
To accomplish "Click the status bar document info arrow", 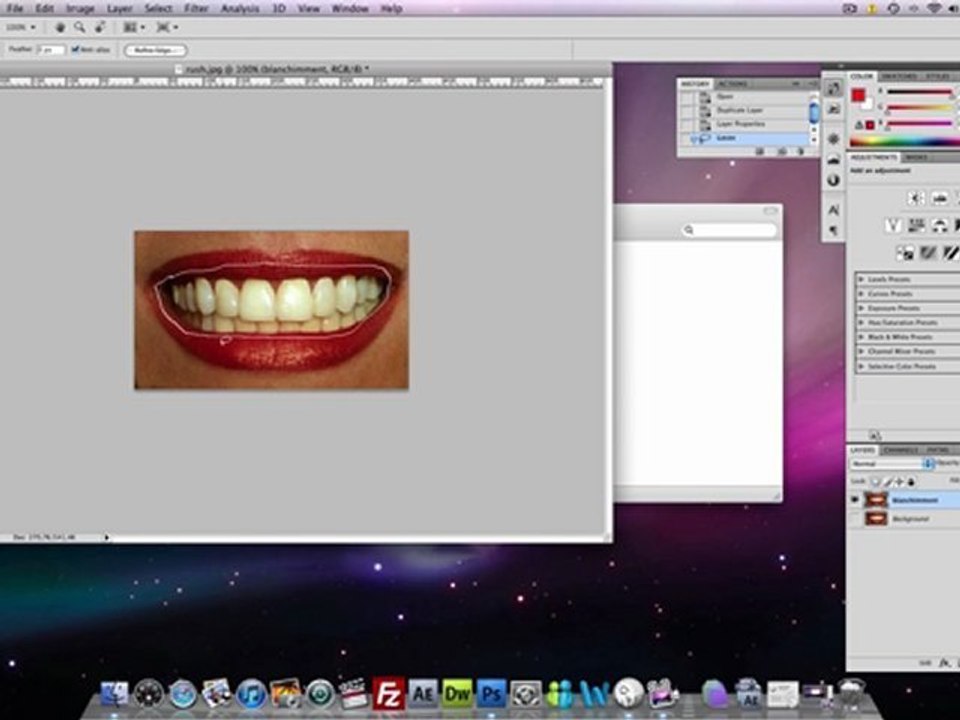I will click(x=107, y=538).
